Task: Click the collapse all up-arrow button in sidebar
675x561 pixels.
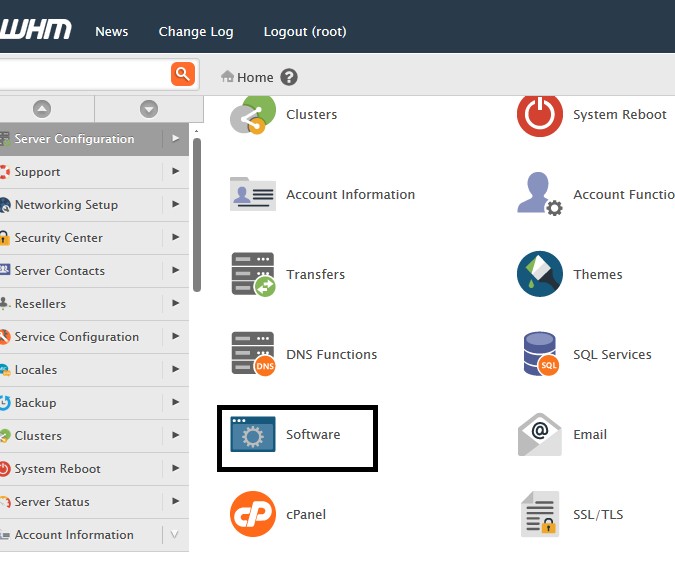Action: click(42, 109)
